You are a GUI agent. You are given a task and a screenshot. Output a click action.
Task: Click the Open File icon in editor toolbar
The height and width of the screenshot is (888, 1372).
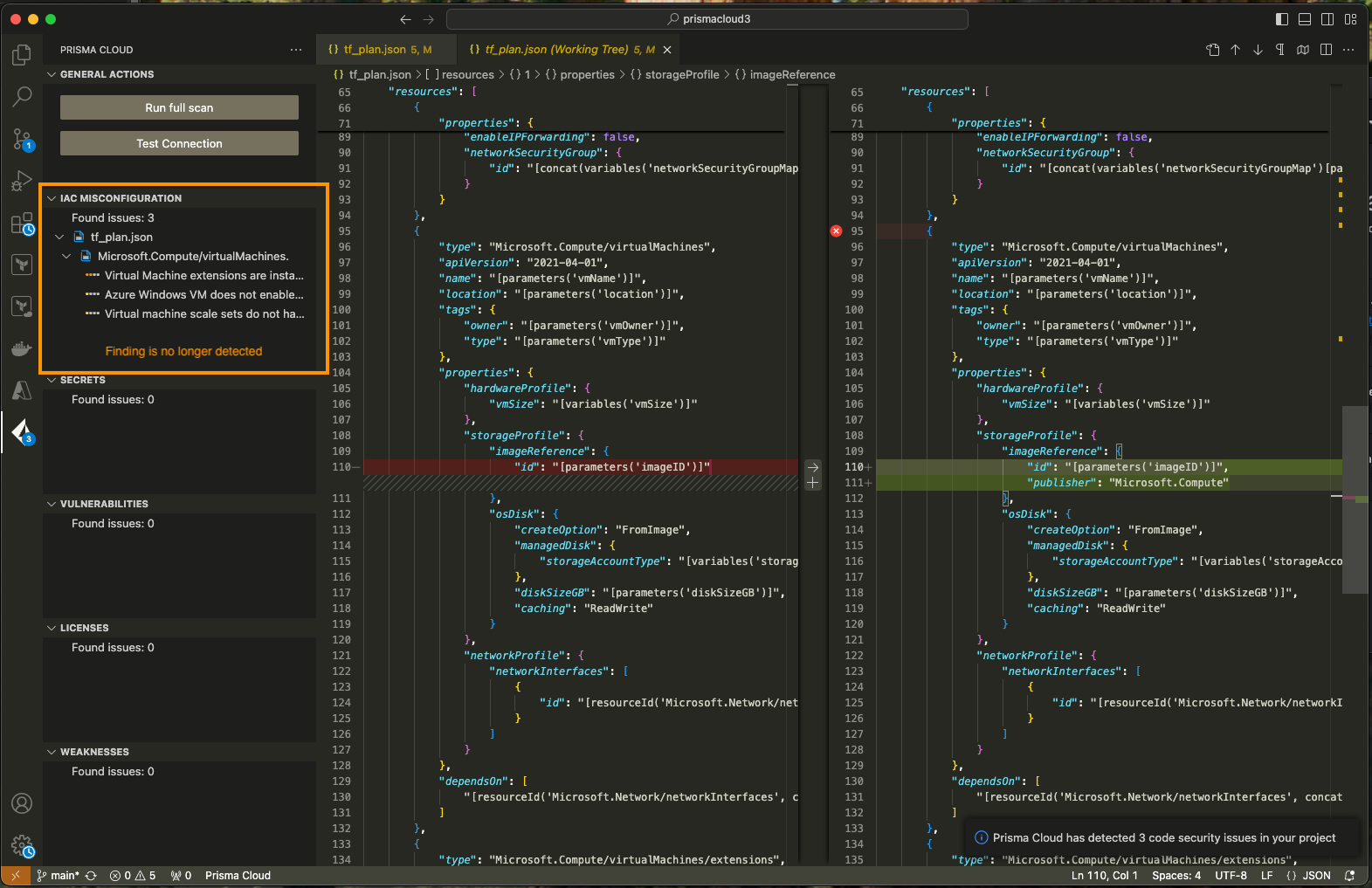click(x=1213, y=50)
